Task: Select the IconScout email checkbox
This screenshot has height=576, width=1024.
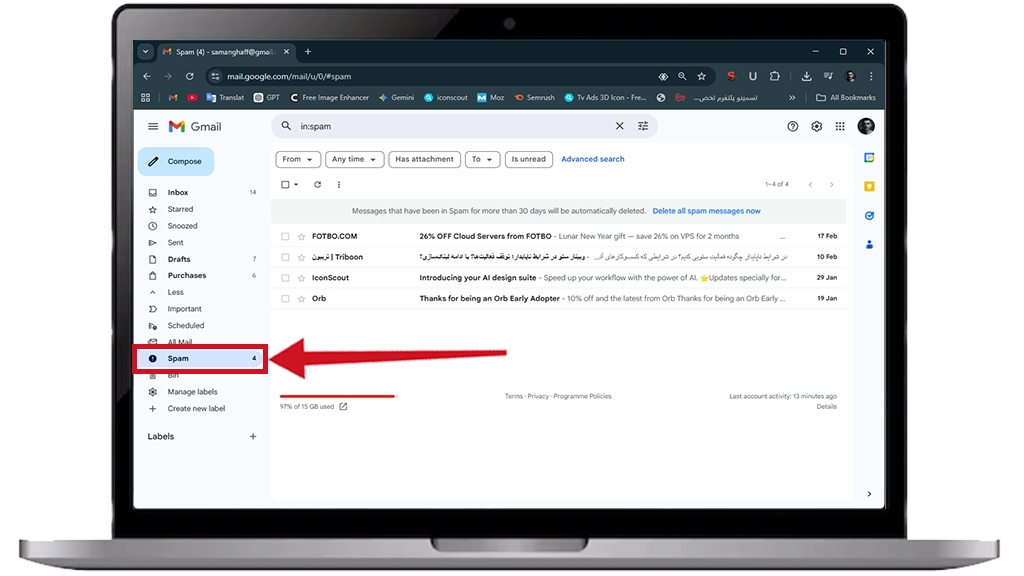Action: pyautogui.click(x=285, y=278)
